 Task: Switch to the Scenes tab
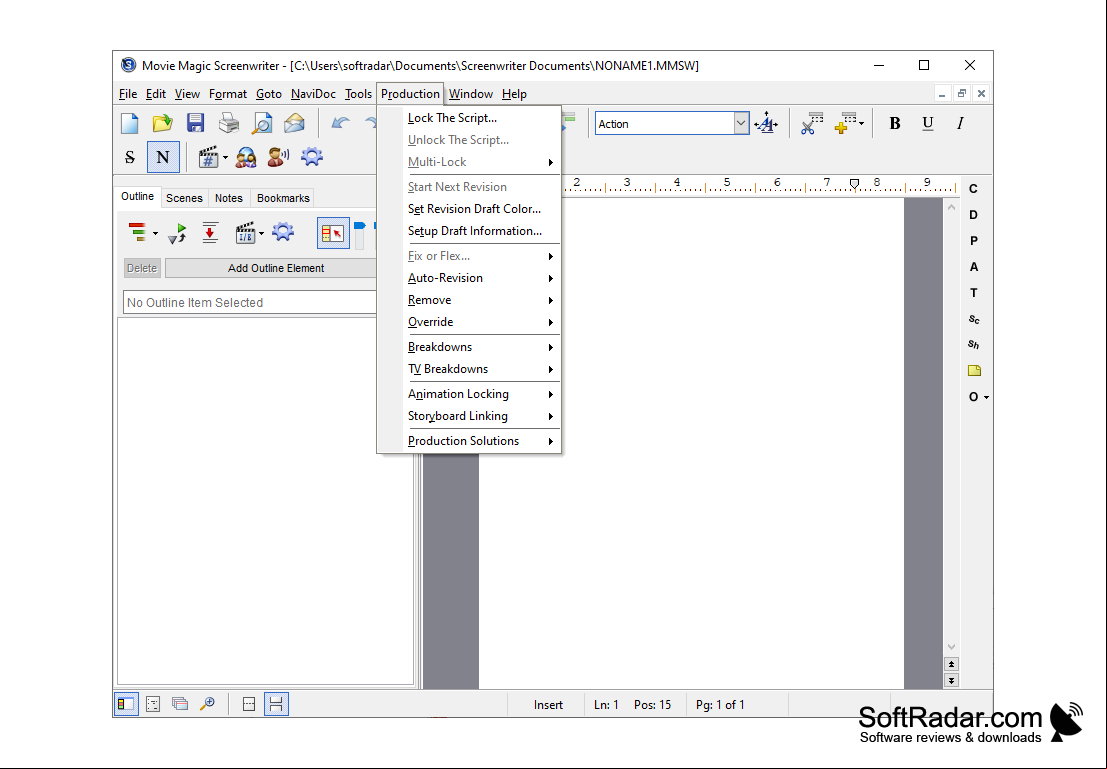(184, 198)
